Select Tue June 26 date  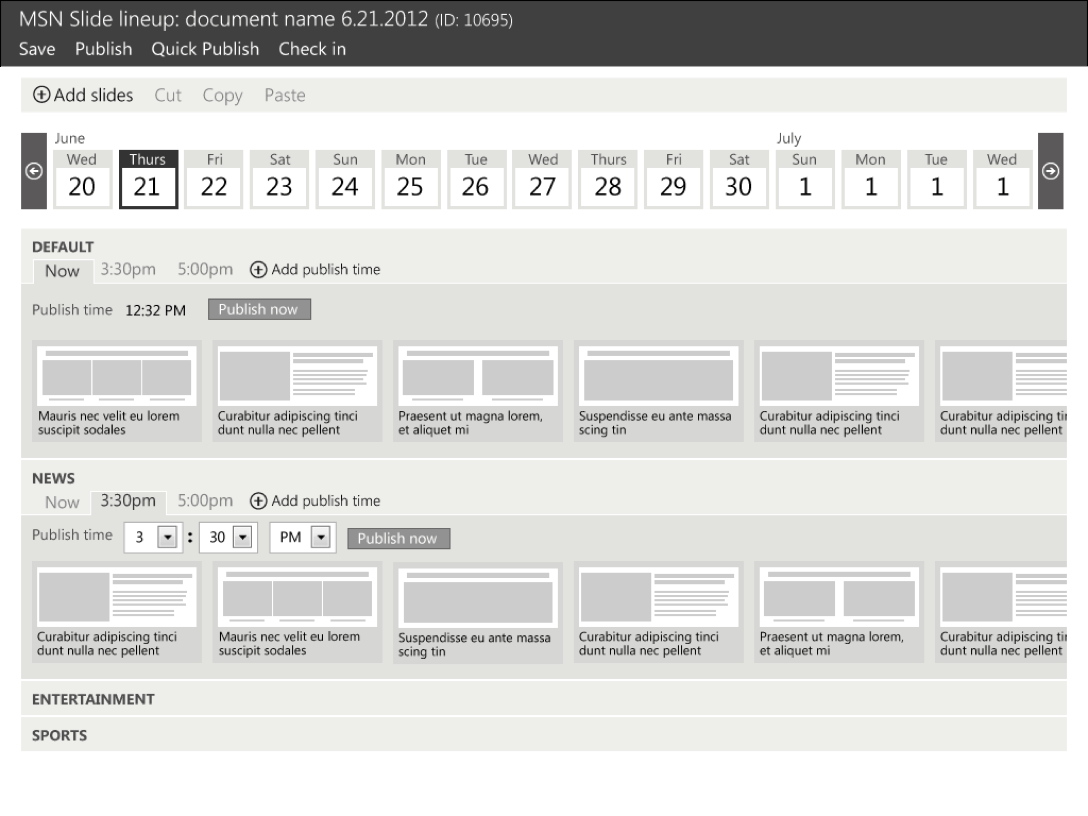[x=475, y=179]
